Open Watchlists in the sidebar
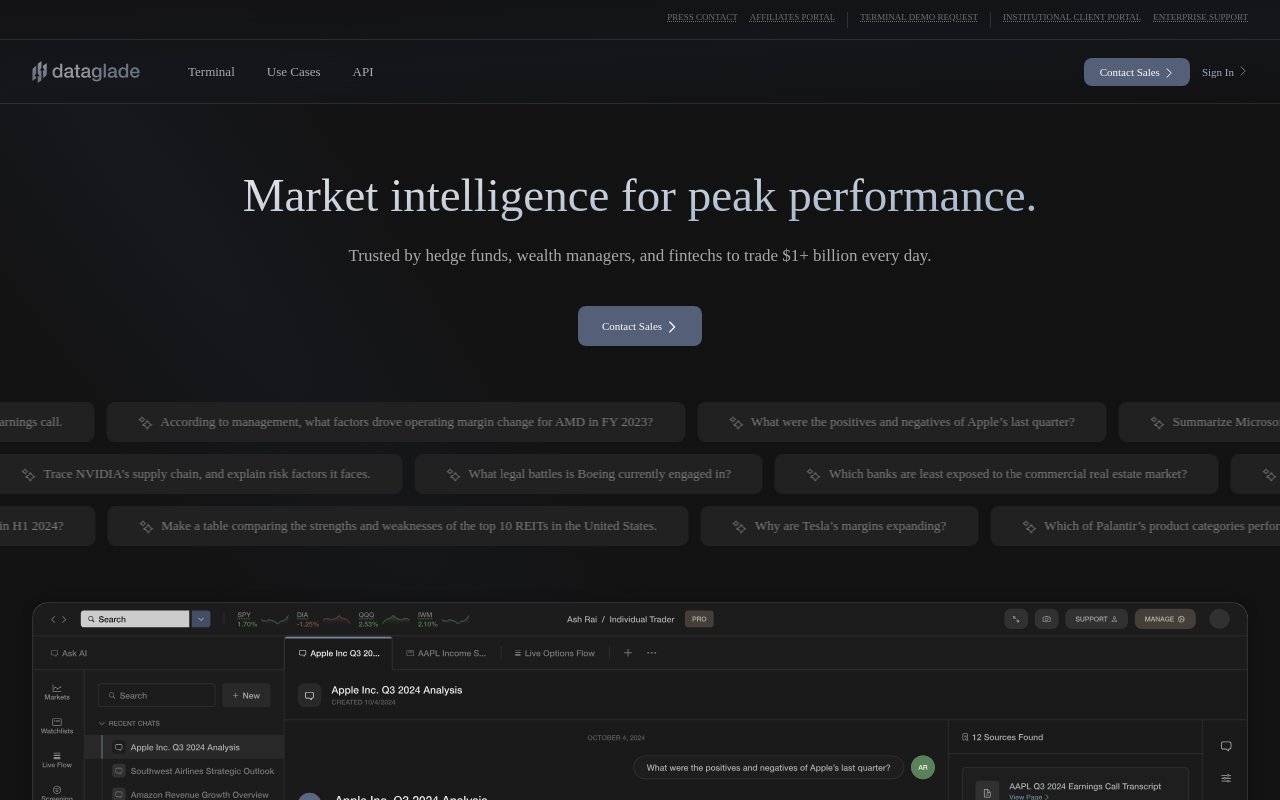 coord(57,726)
